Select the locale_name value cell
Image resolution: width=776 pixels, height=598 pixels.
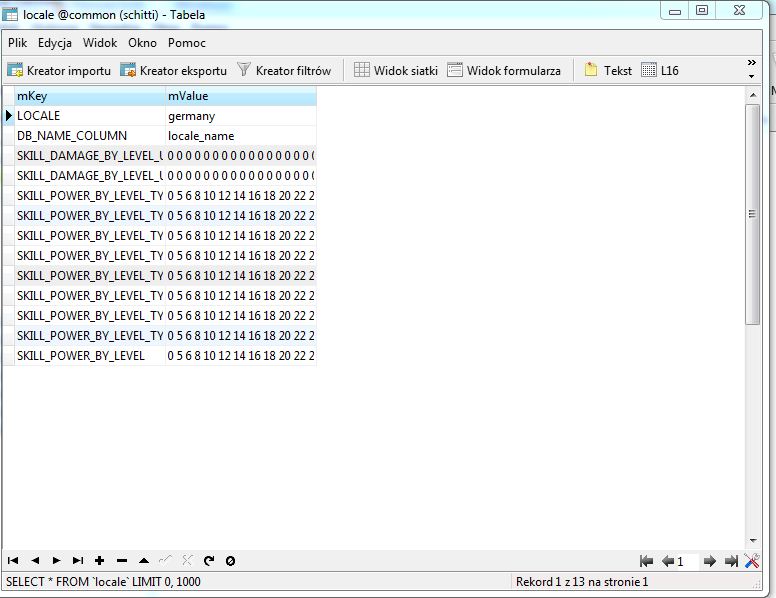coord(241,136)
